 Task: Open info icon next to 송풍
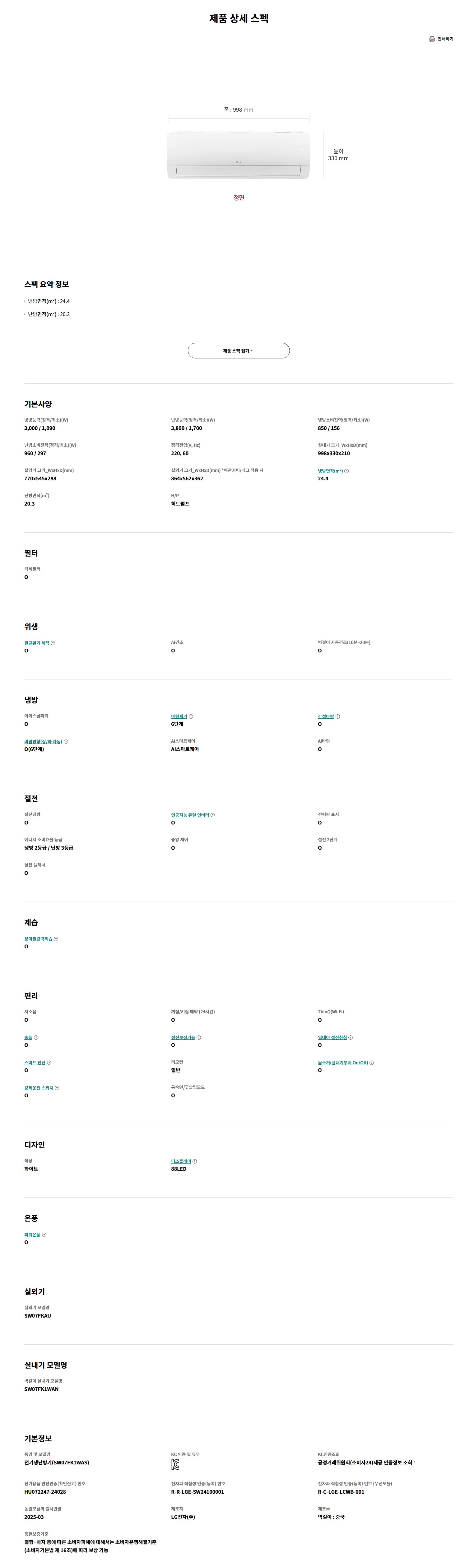[x=36, y=1037]
